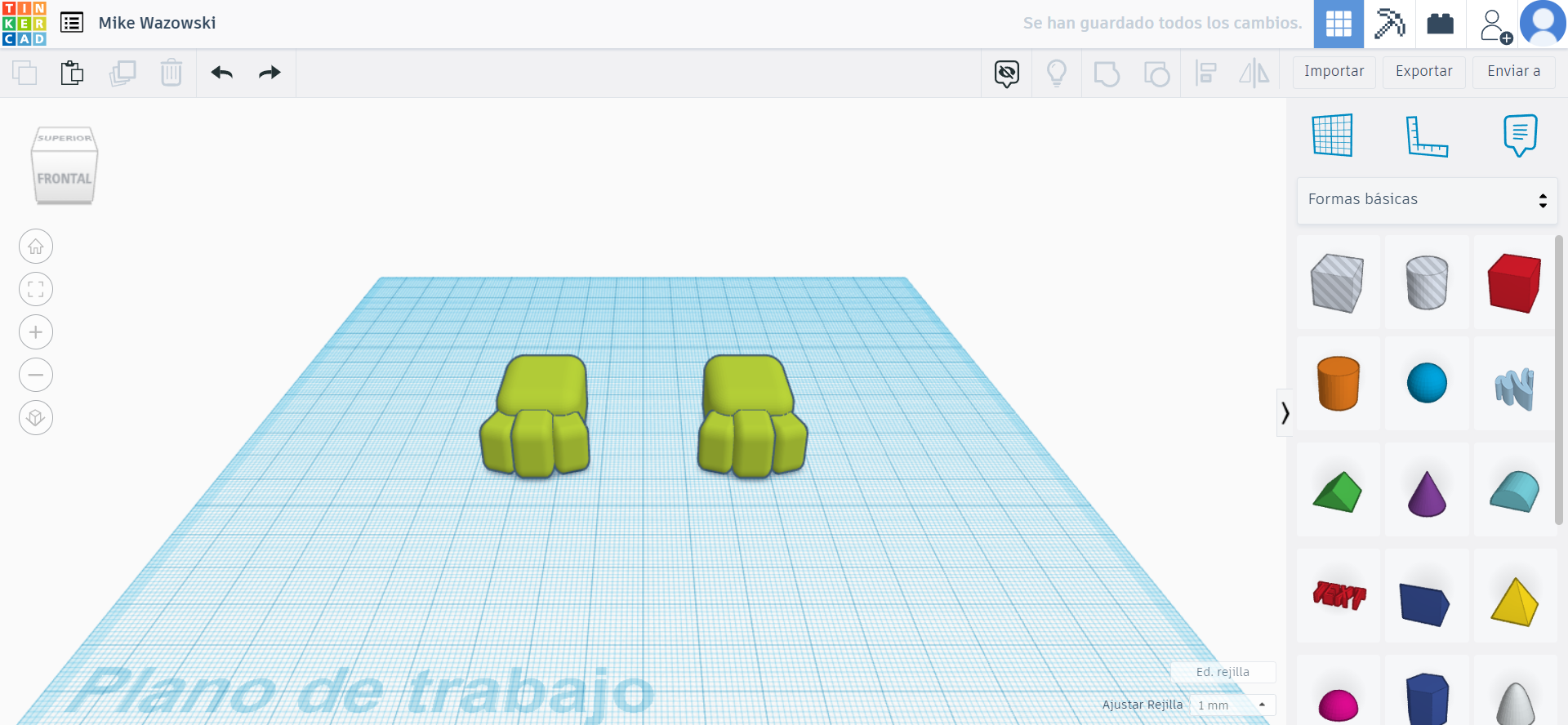Image resolution: width=1568 pixels, height=725 pixels.
Task: Click the FRONTAL face of view cube
Action: (x=65, y=178)
